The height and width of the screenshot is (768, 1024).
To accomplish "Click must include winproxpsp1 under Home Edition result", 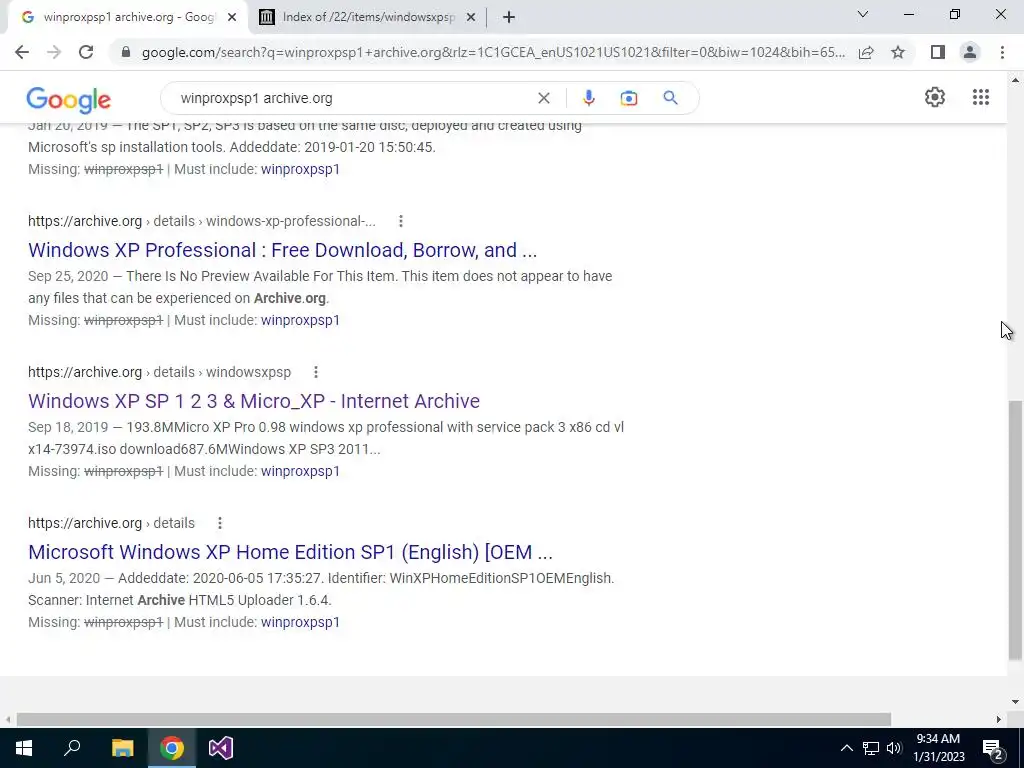I will (x=300, y=622).
